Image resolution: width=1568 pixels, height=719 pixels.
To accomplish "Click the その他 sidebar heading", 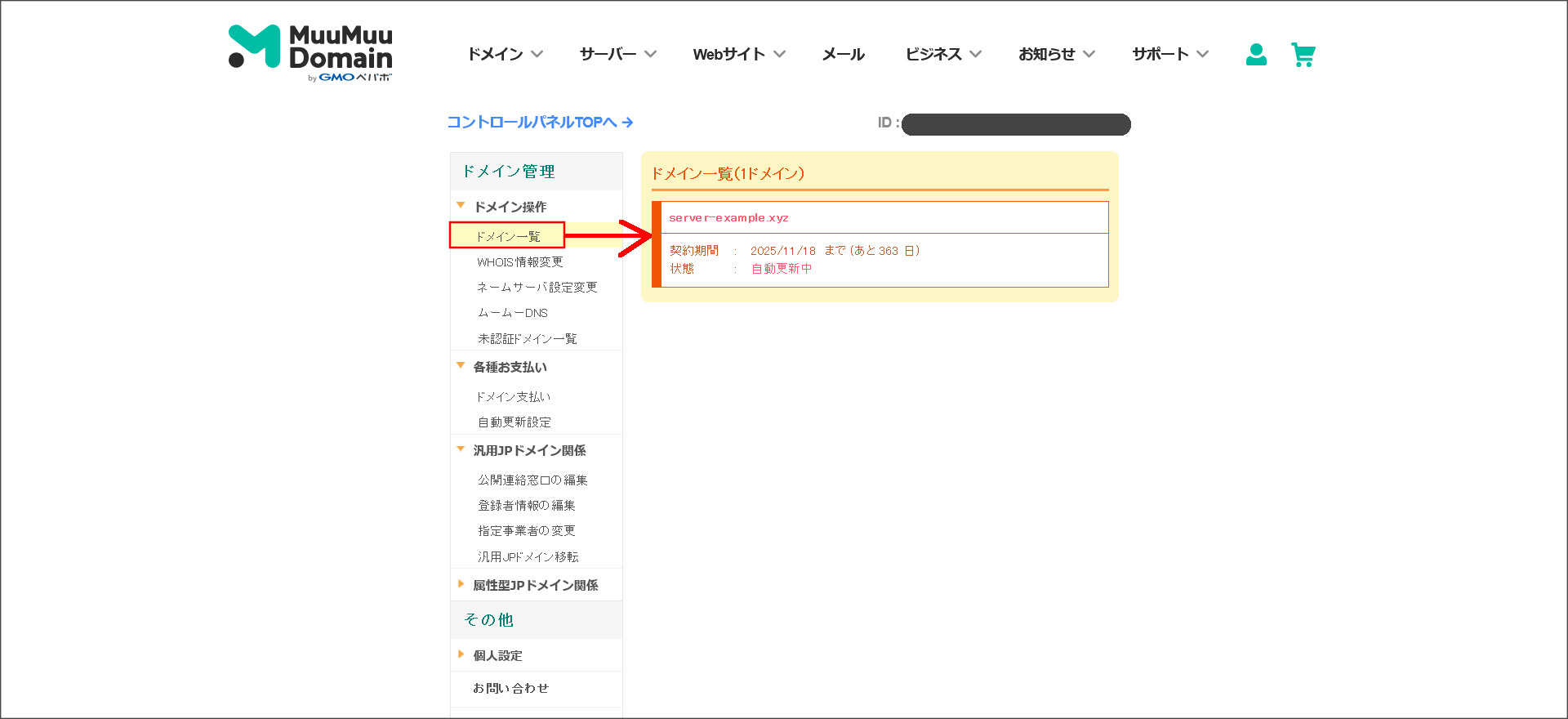I will tap(488, 620).
